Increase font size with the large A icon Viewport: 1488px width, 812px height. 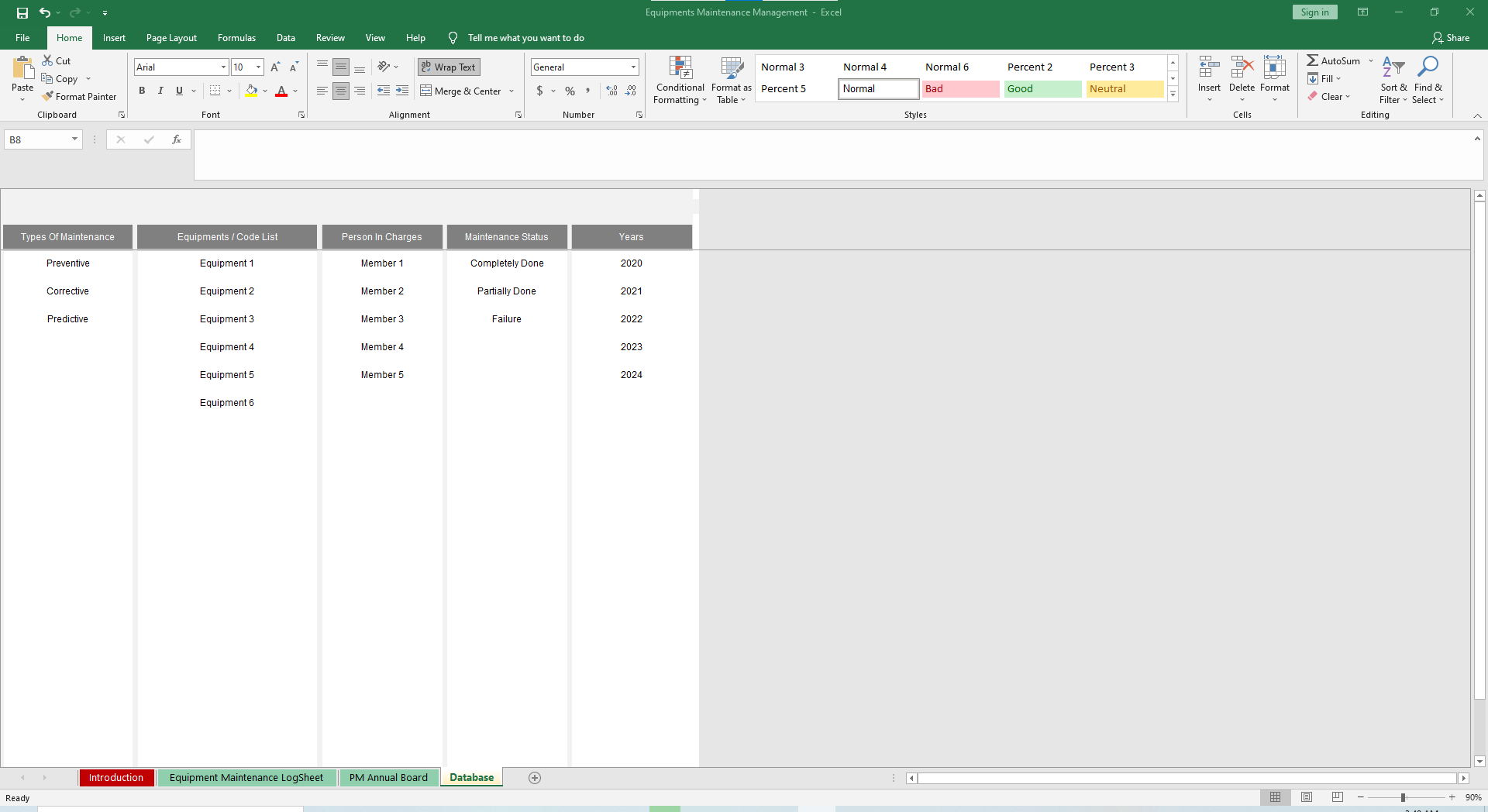coord(275,67)
